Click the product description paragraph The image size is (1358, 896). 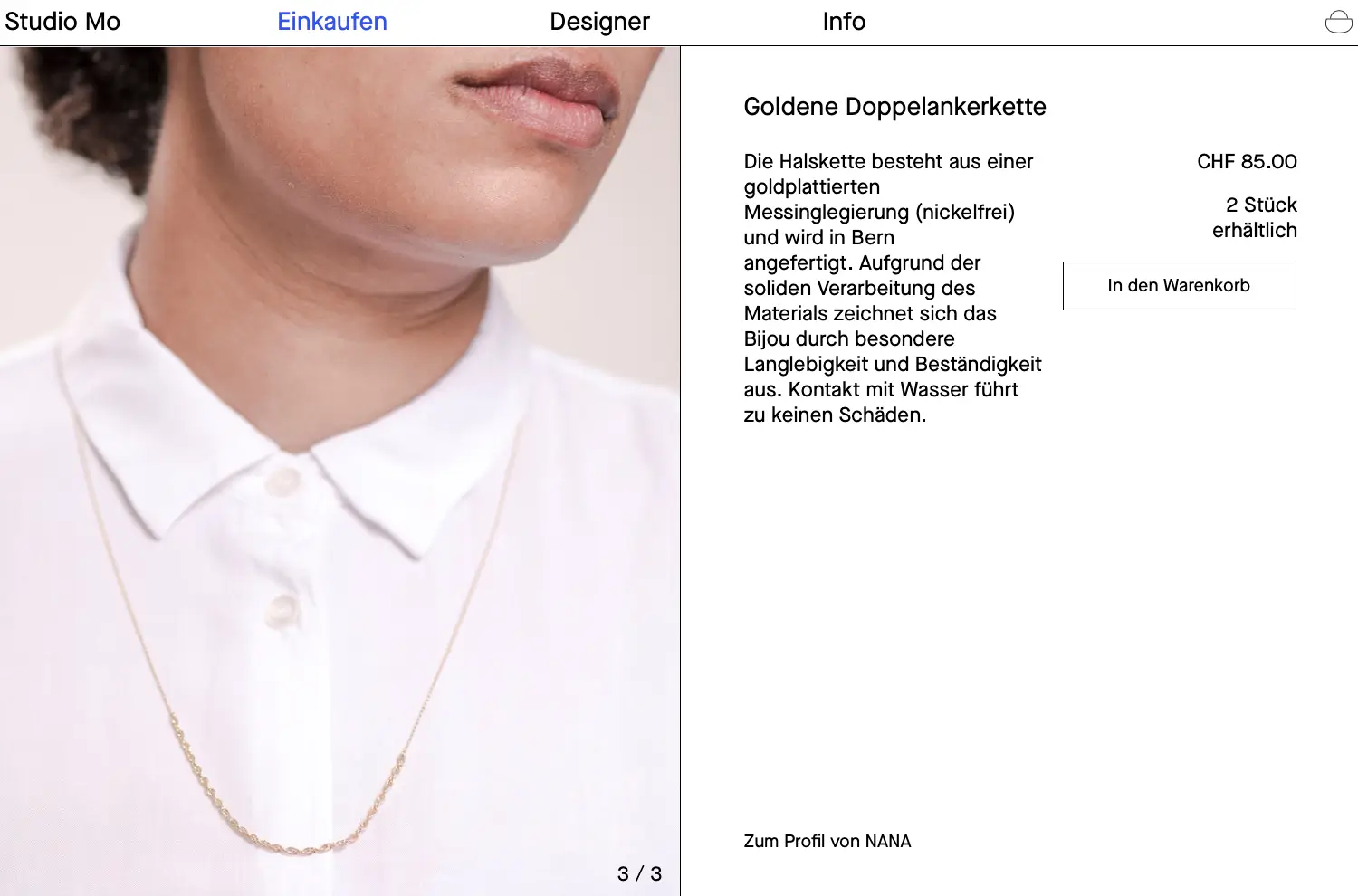click(893, 288)
